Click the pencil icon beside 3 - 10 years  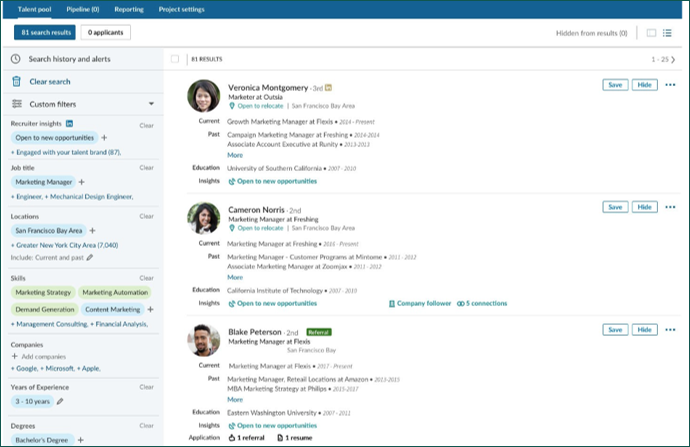[x=60, y=401]
